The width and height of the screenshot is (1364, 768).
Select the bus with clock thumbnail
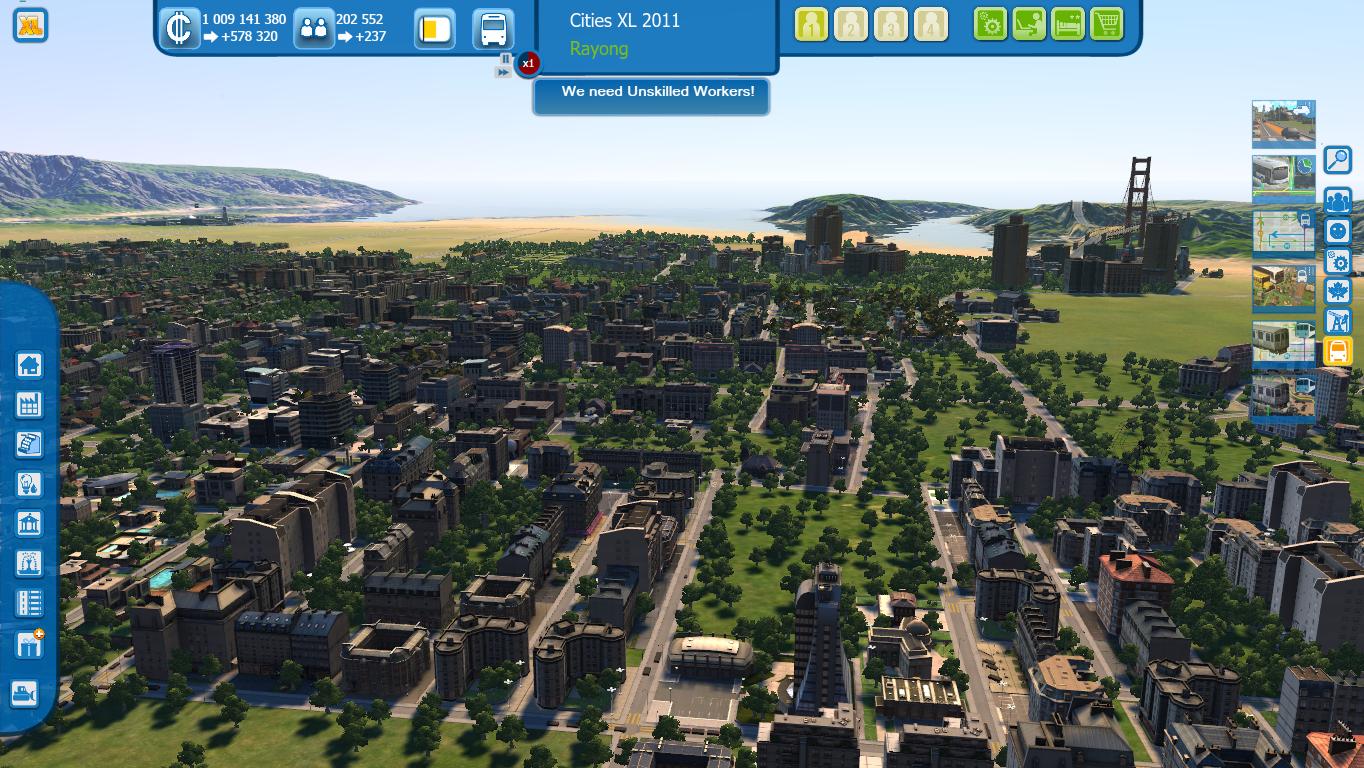click(x=1283, y=177)
